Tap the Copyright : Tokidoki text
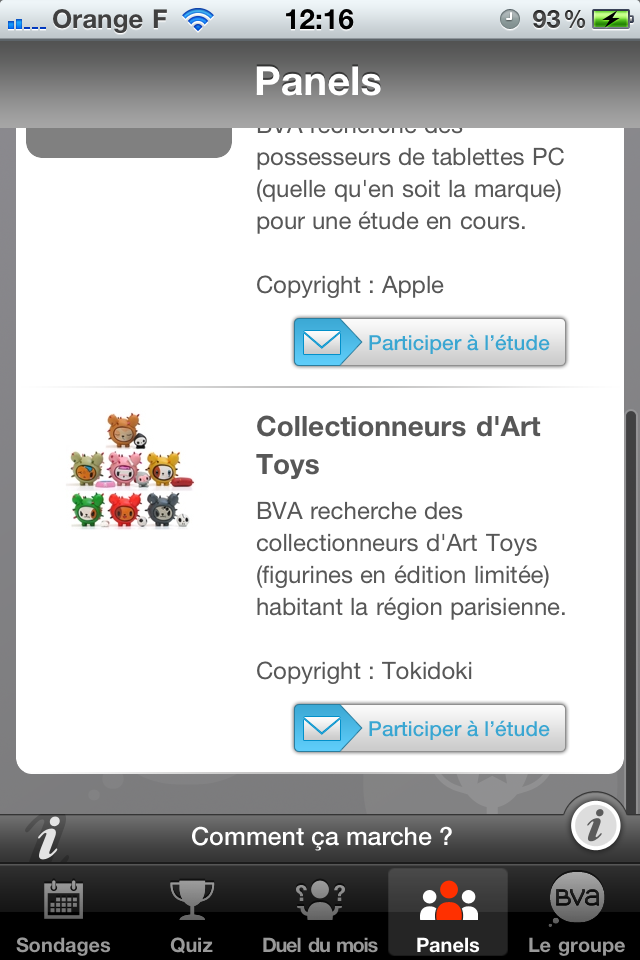This screenshot has width=640, height=960. [364, 671]
